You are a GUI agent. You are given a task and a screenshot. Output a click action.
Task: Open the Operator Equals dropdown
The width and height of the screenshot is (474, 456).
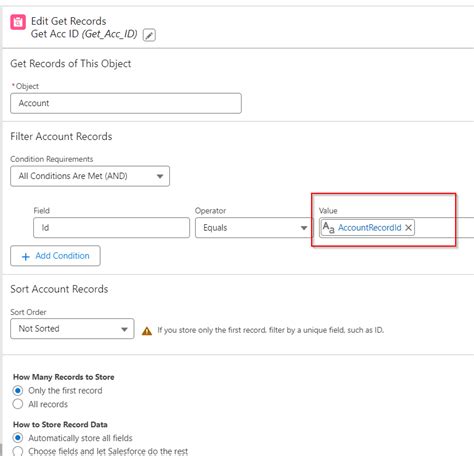[x=254, y=228]
